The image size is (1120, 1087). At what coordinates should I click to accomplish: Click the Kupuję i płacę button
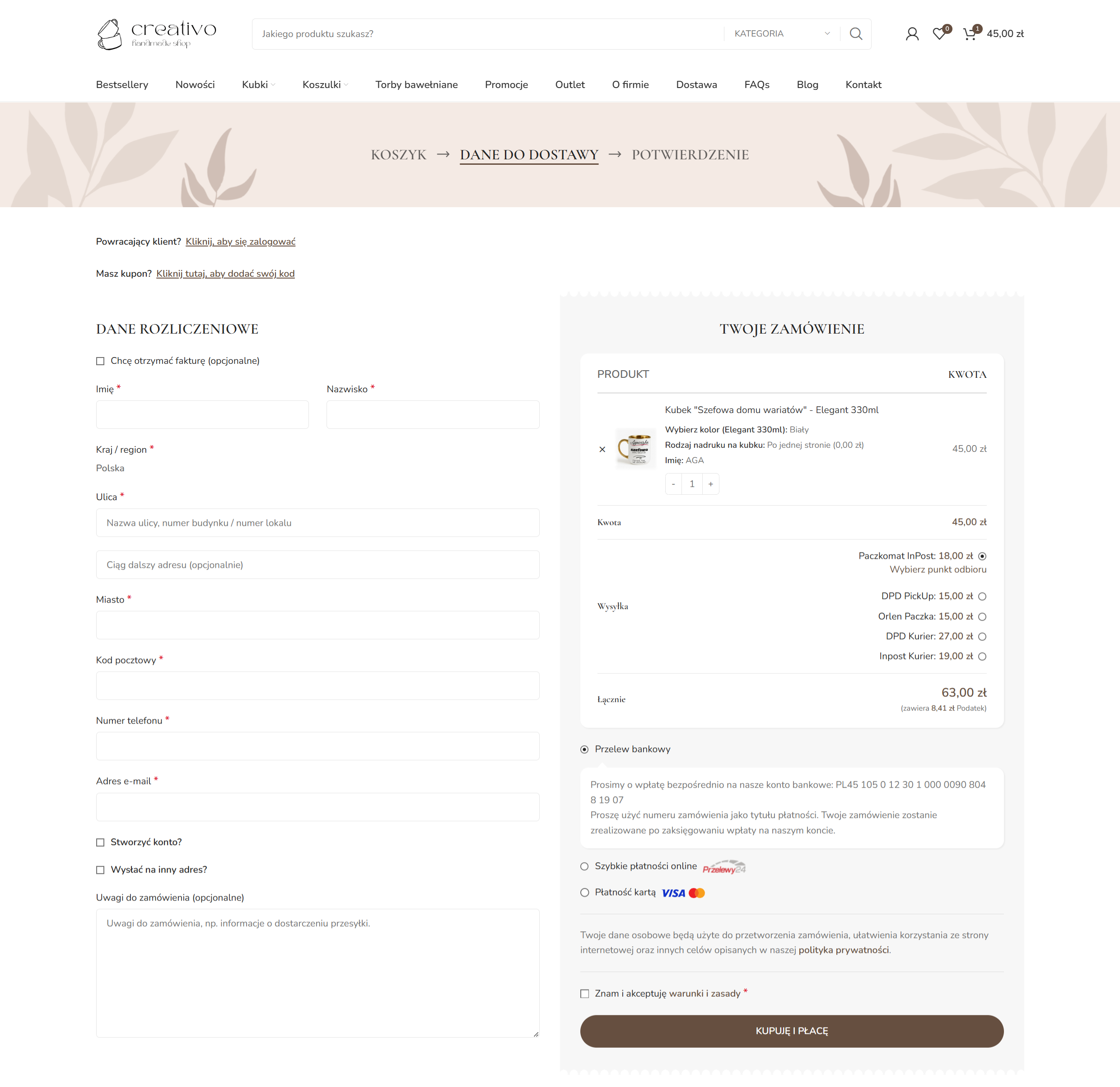coord(791,1031)
